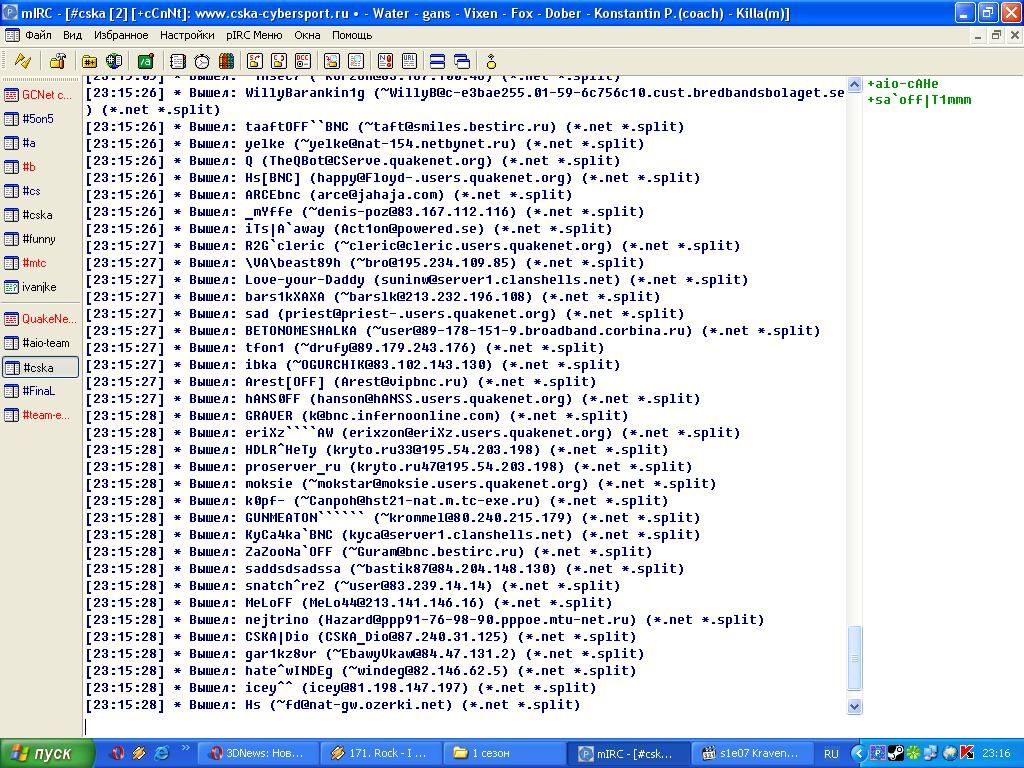Open the Channels folder toolbar icon
The image size is (1024, 768).
pyautogui.click(x=89, y=61)
